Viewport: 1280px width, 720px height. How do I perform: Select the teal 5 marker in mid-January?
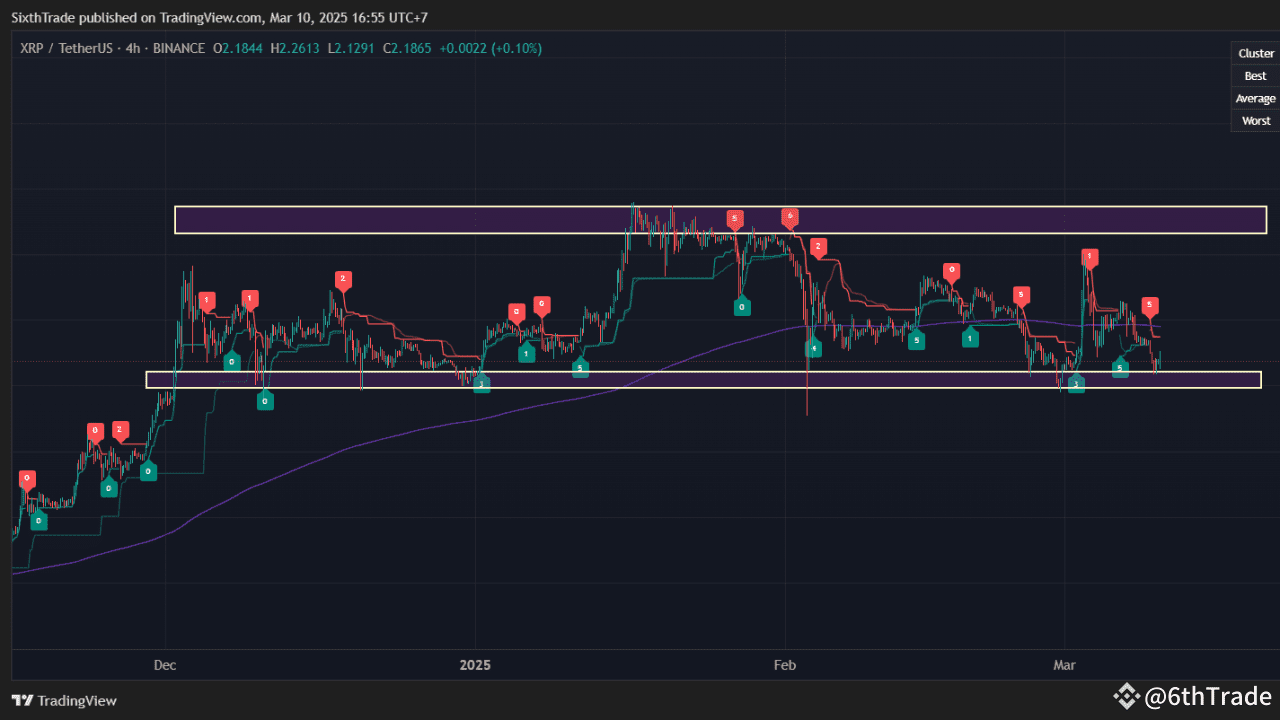(580, 368)
